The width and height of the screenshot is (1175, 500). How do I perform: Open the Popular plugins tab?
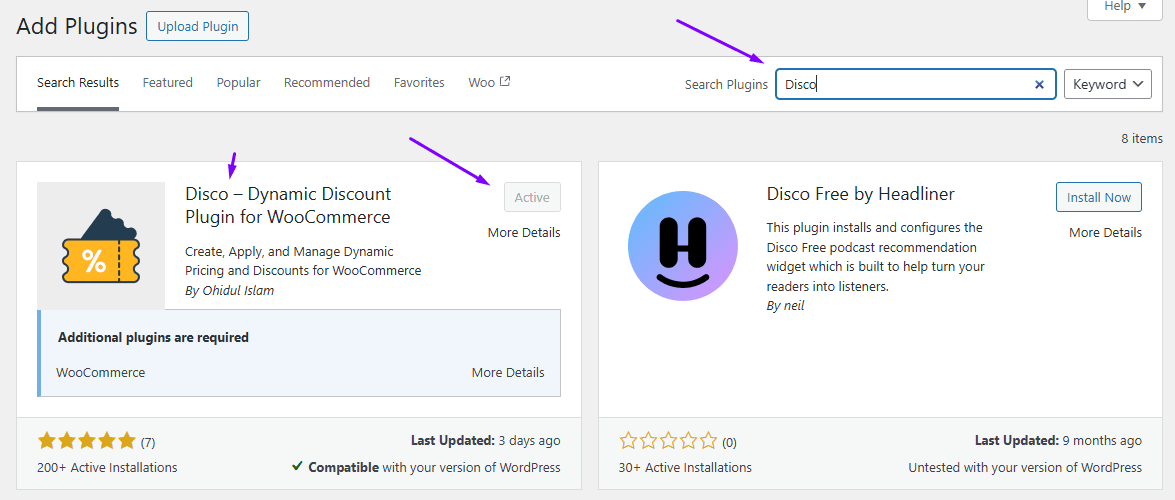coord(238,82)
